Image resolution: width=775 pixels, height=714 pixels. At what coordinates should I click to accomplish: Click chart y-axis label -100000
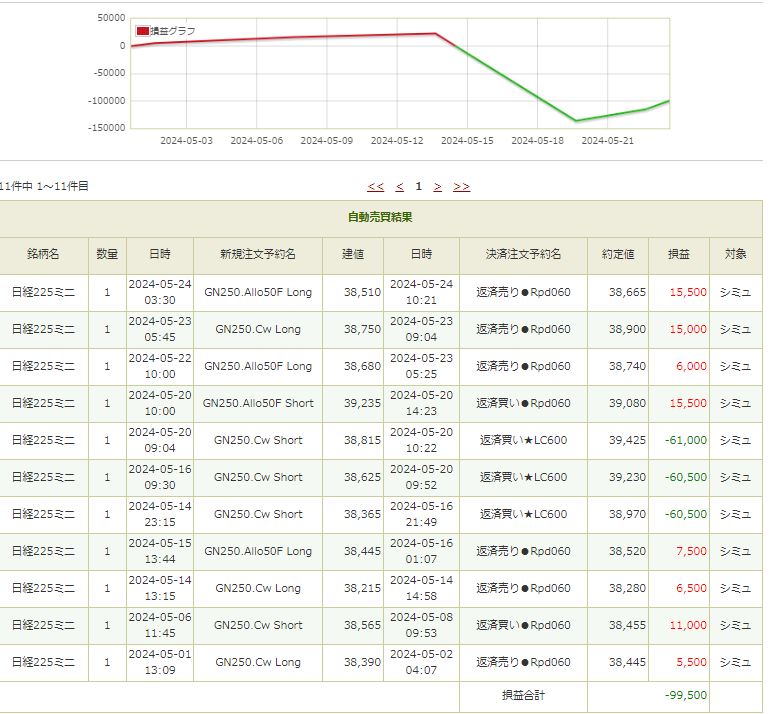tap(107, 101)
